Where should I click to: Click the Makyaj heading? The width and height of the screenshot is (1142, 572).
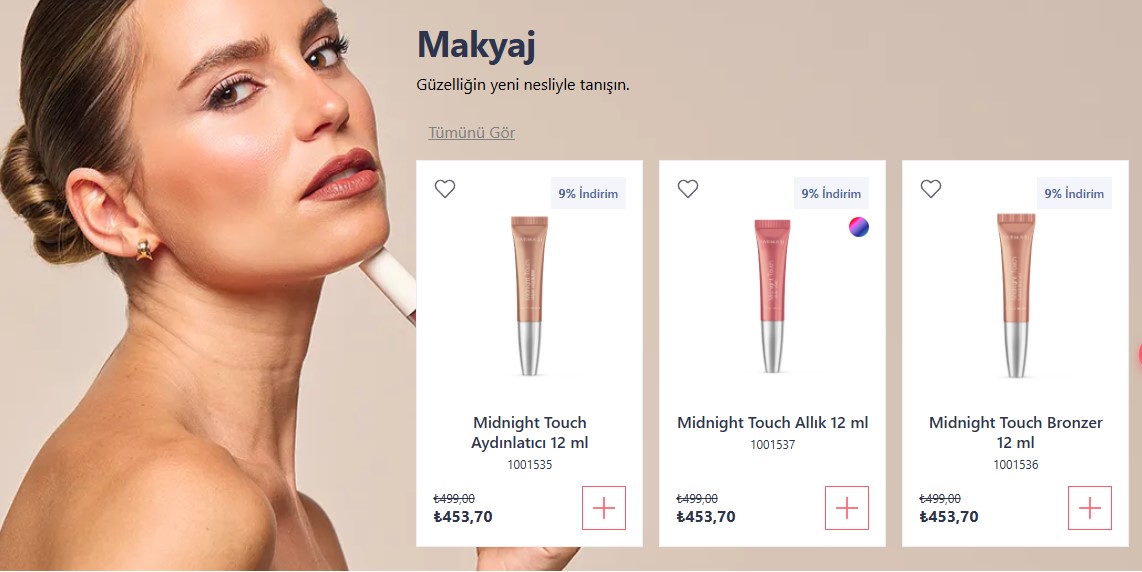coord(476,44)
